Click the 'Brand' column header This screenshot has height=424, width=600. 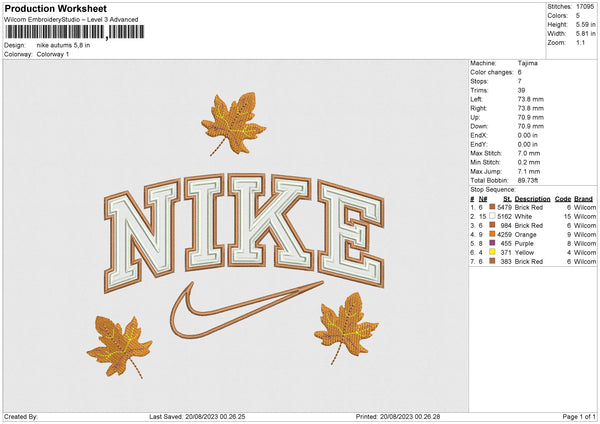(583, 199)
